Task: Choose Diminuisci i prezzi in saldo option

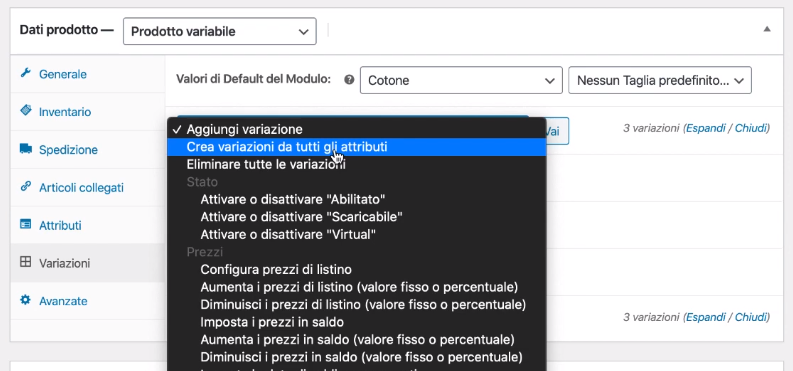Action: coord(357,357)
